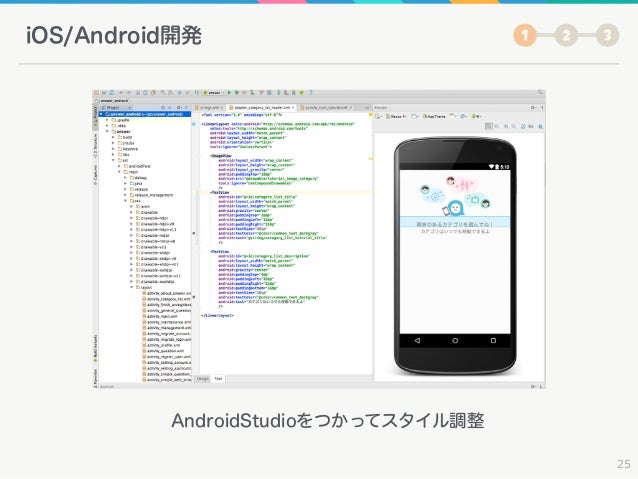Open the AppTheme selector in Preview
638x479 pixels.
pos(434,116)
